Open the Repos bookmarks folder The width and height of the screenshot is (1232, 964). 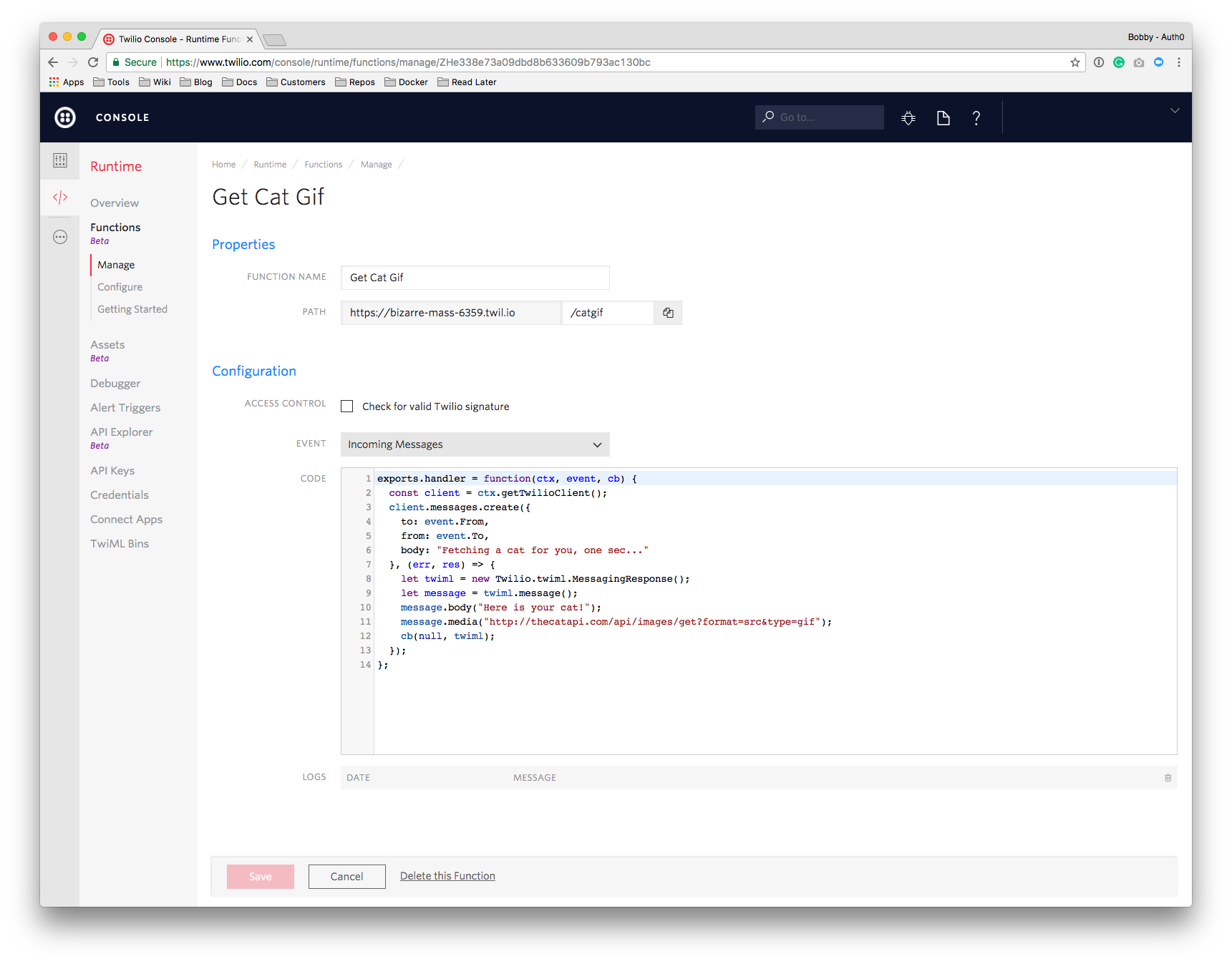point(355,82)
